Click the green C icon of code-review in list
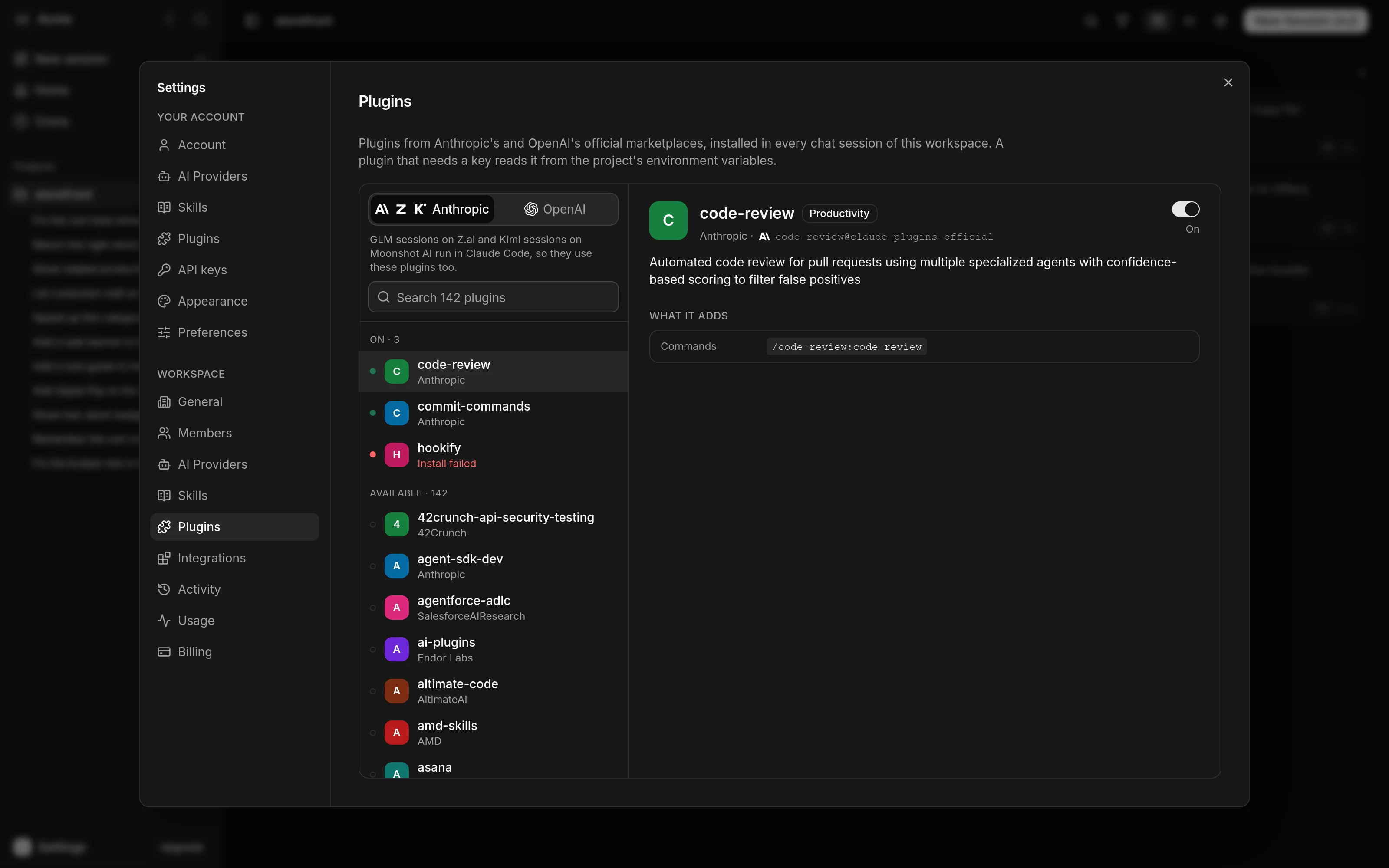 pos(396,372)
